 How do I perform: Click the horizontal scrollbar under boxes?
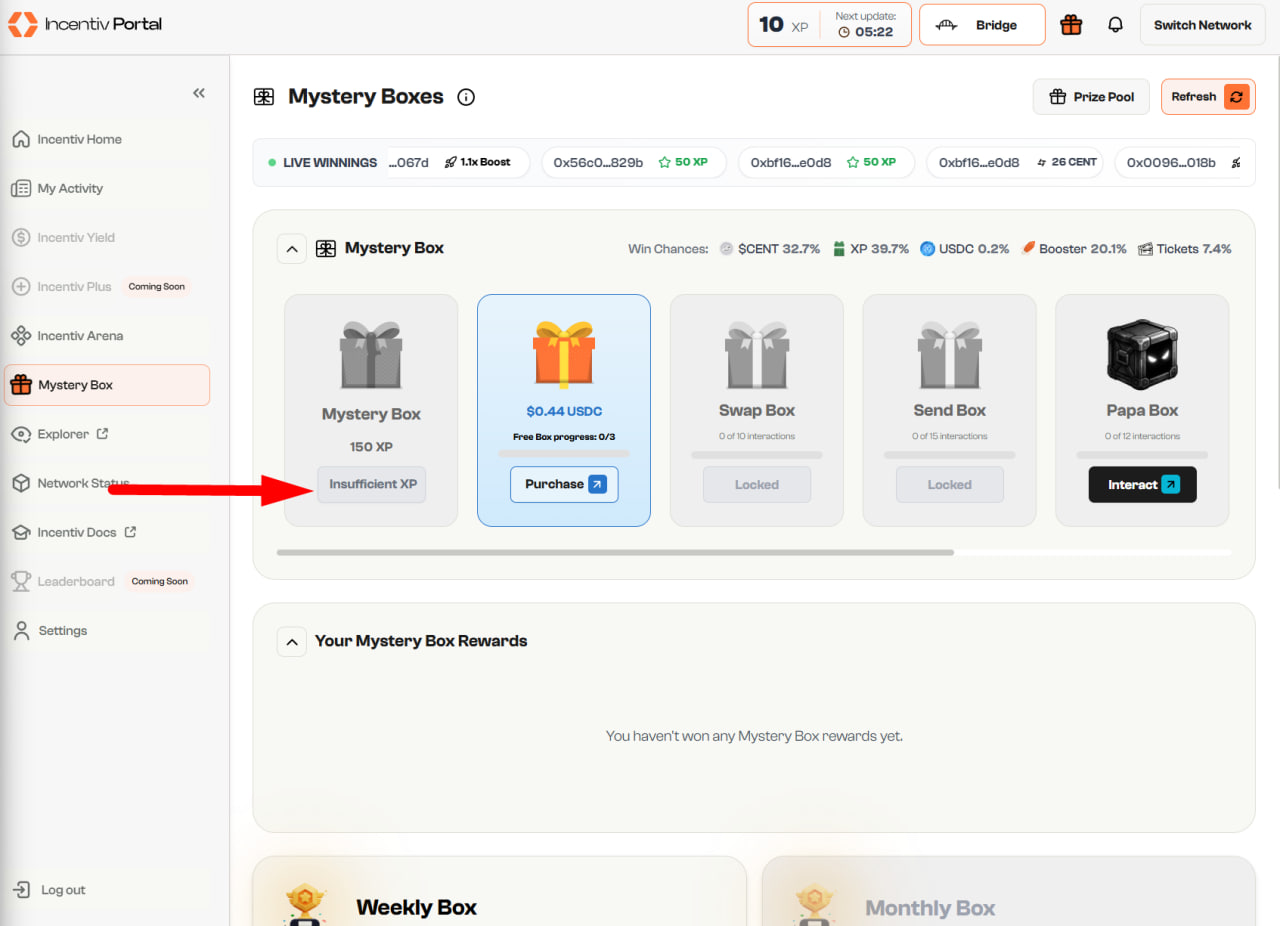615,552
